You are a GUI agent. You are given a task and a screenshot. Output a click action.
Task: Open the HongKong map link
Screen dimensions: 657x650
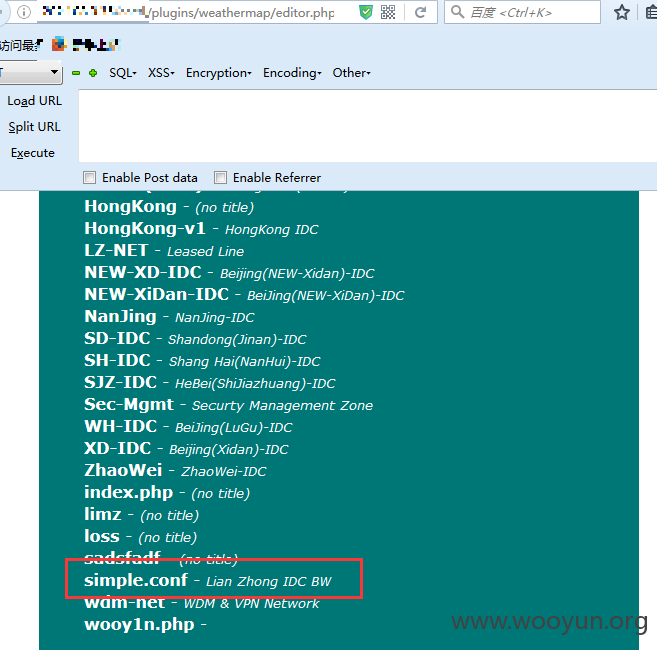(x=130, y=207)
